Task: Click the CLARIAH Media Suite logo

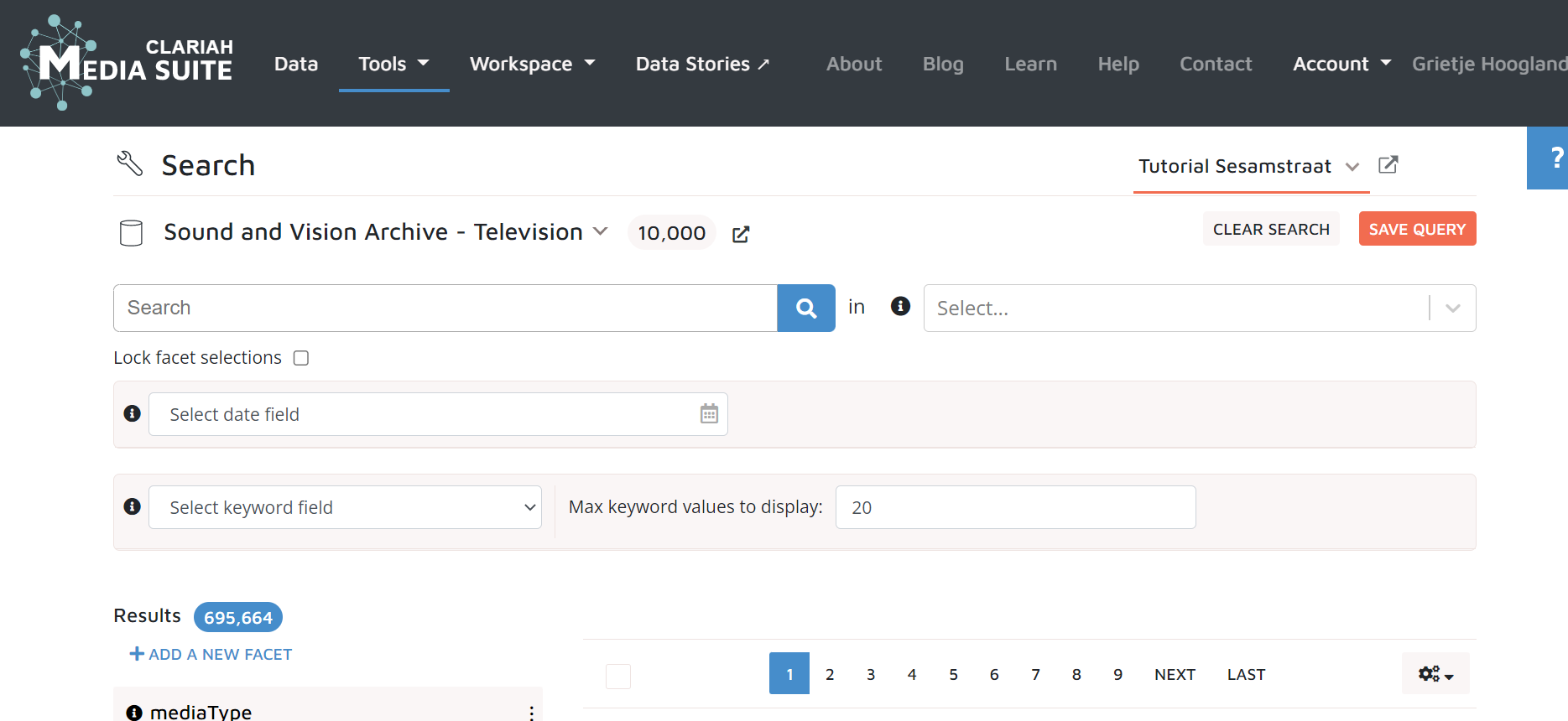Action: (128, 63)
